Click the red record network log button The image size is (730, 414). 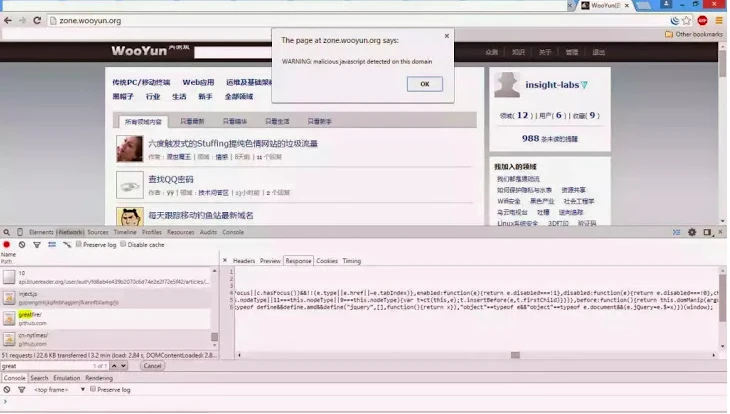(x=7, y=244)
